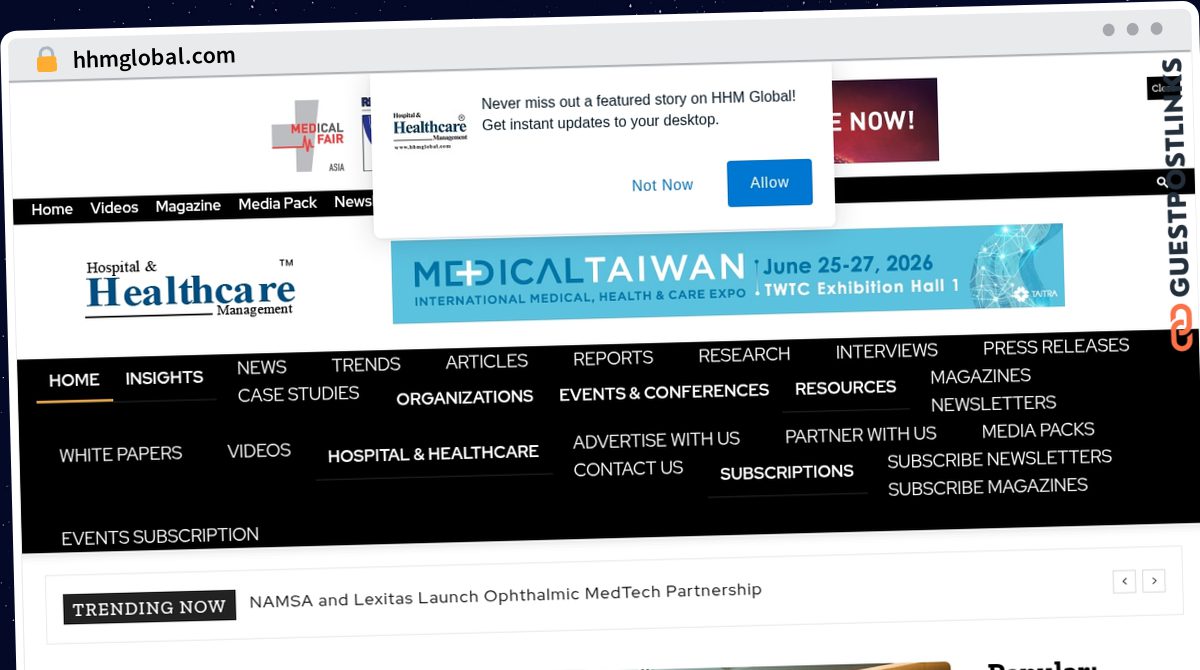Select HOME in the main navigation
1200x670 pixels.
coord(74,380)
